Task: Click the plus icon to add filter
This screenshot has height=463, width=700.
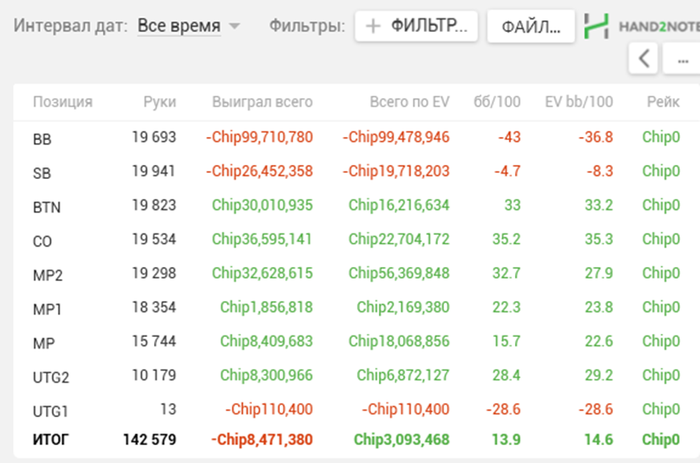Action: coord(373,27)
